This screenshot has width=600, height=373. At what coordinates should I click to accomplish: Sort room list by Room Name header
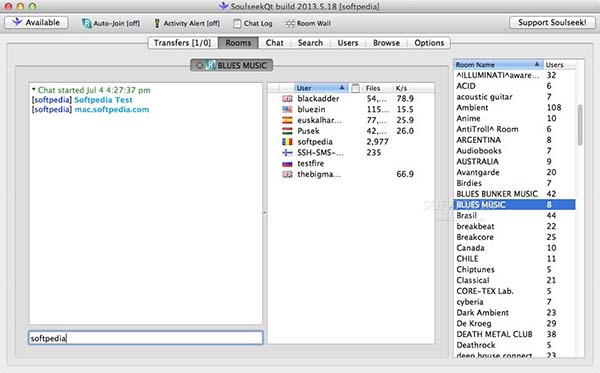[498, 65]
